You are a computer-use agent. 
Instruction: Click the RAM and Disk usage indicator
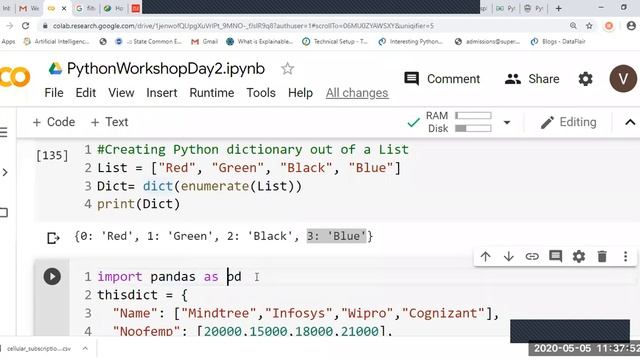pyautogui.click(x=458, y=122)
